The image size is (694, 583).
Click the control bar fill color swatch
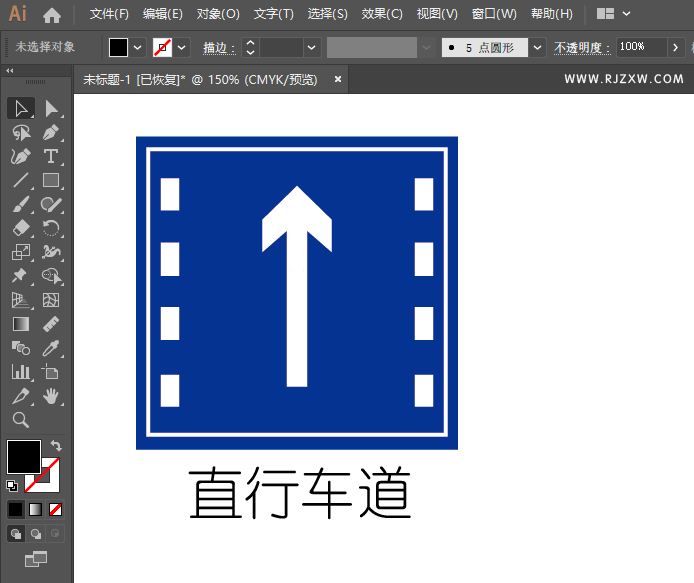(x=118, y=47)
